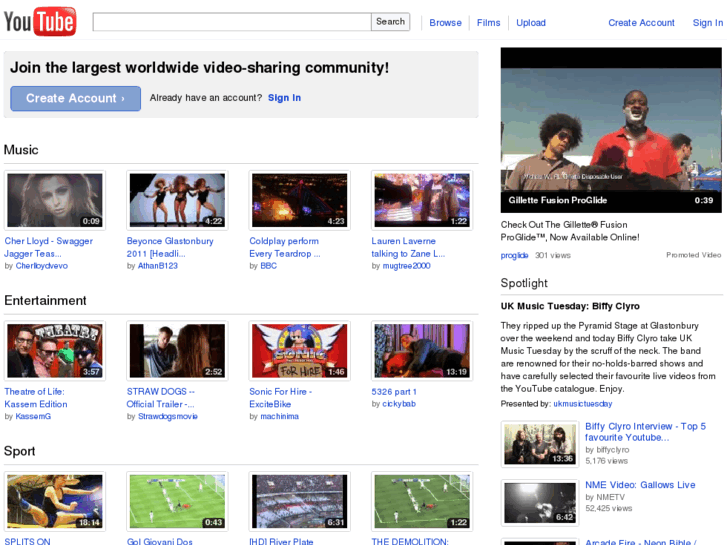
Task: Click Sign In link in banner
Action: click(284, 98)
